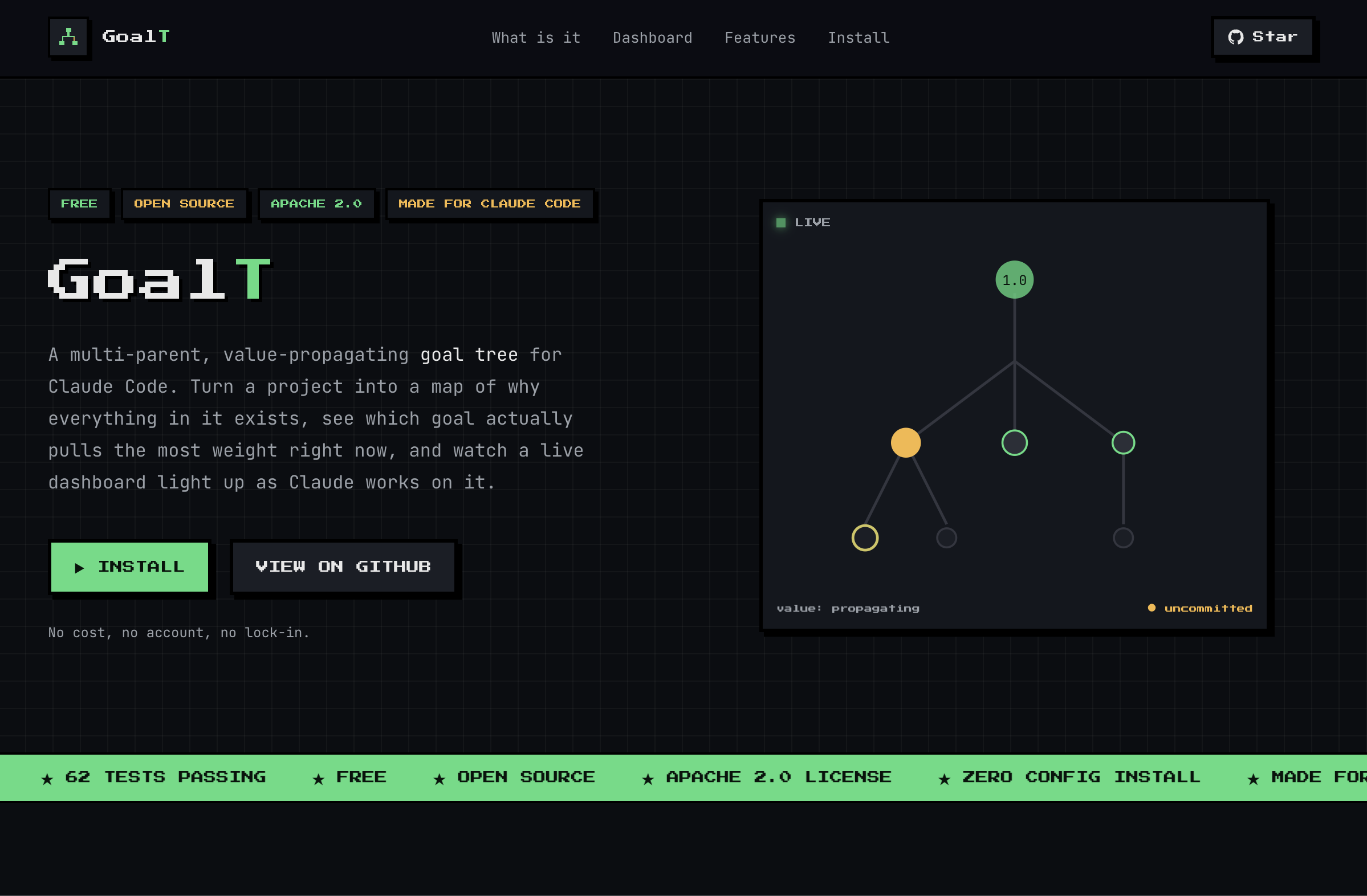Click the OPEN SOURCE badge above heading
Screen dimensions: 1367x896
coord(184,204)
